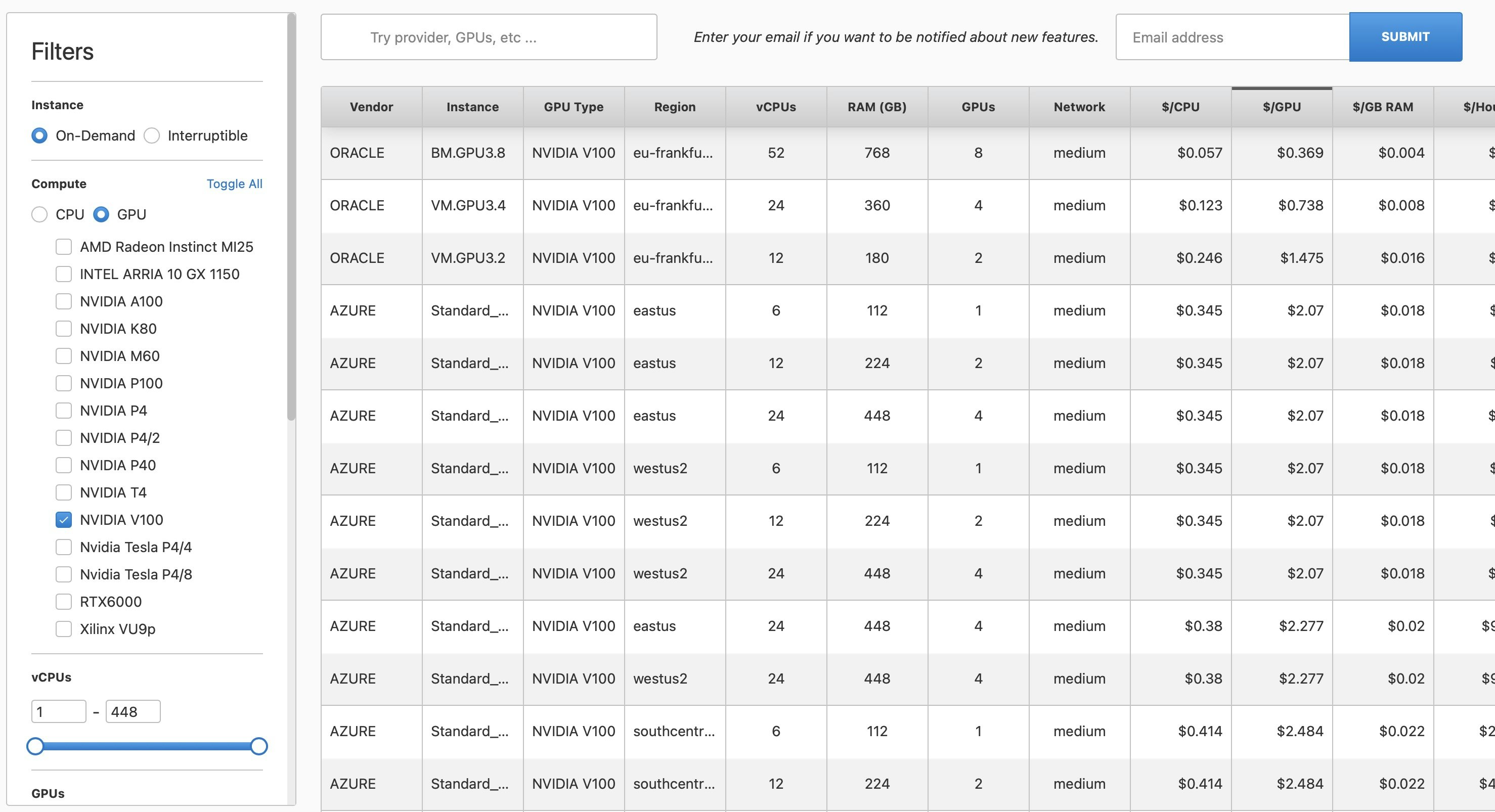The width and height of the screenshot is (1495, 812).
Task: Grab the right vCPUs slider handle
Action: tap(259, 746)
